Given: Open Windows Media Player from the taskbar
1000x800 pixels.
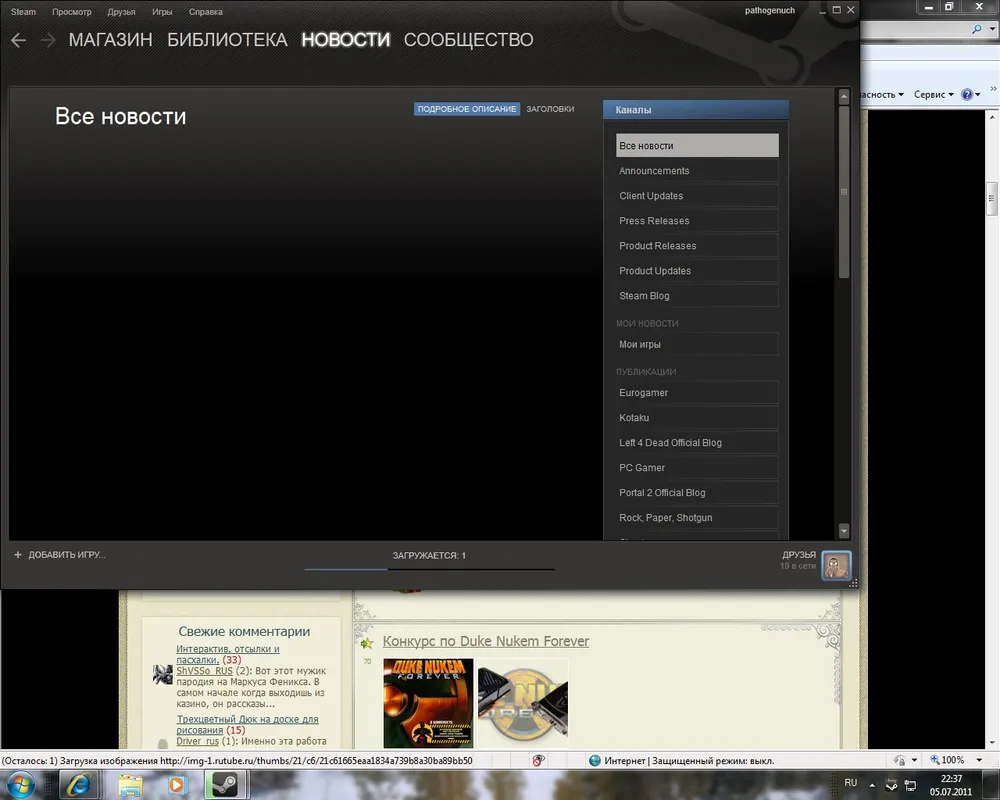Looking at the screenshot, I should click(175, 785).
